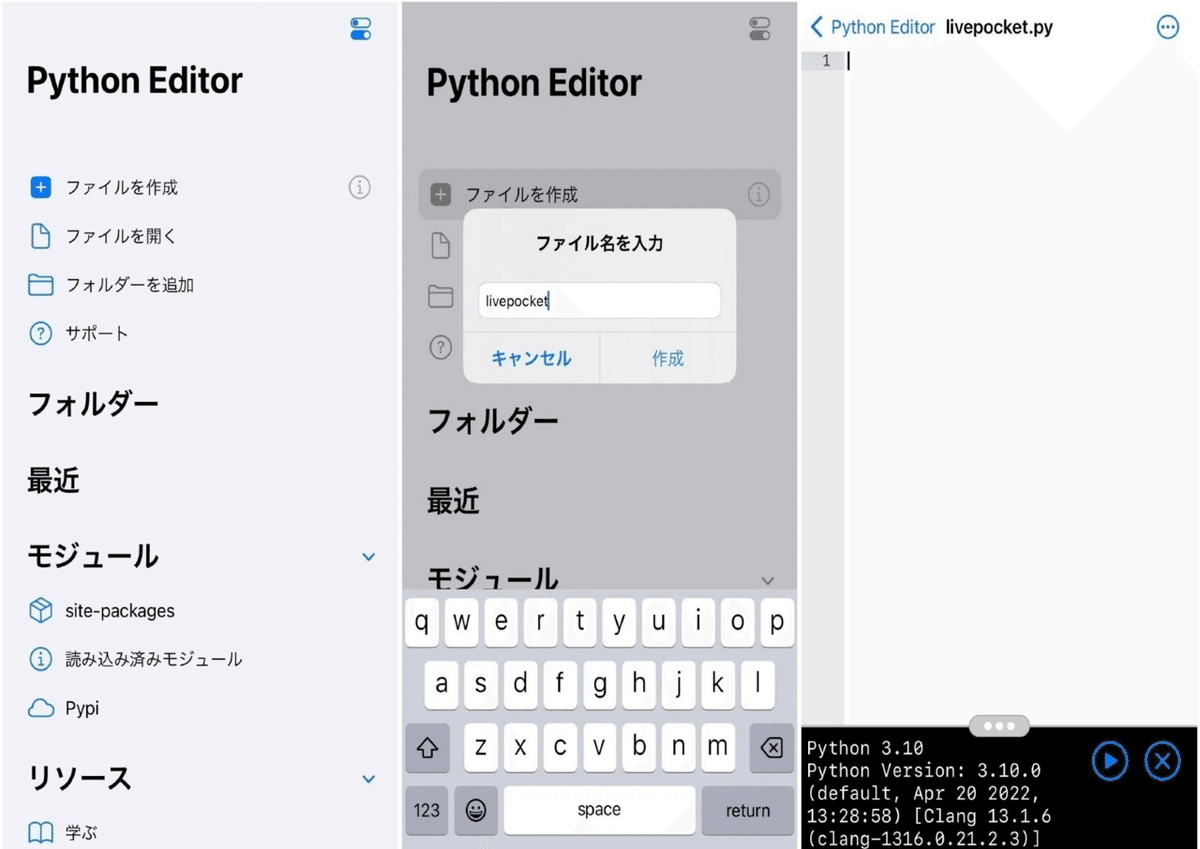Viewport: 1200px width, 849px height.
Task: Click ファイルを作成 info circle icon in left panel
Action: click(x=359, y=187)
